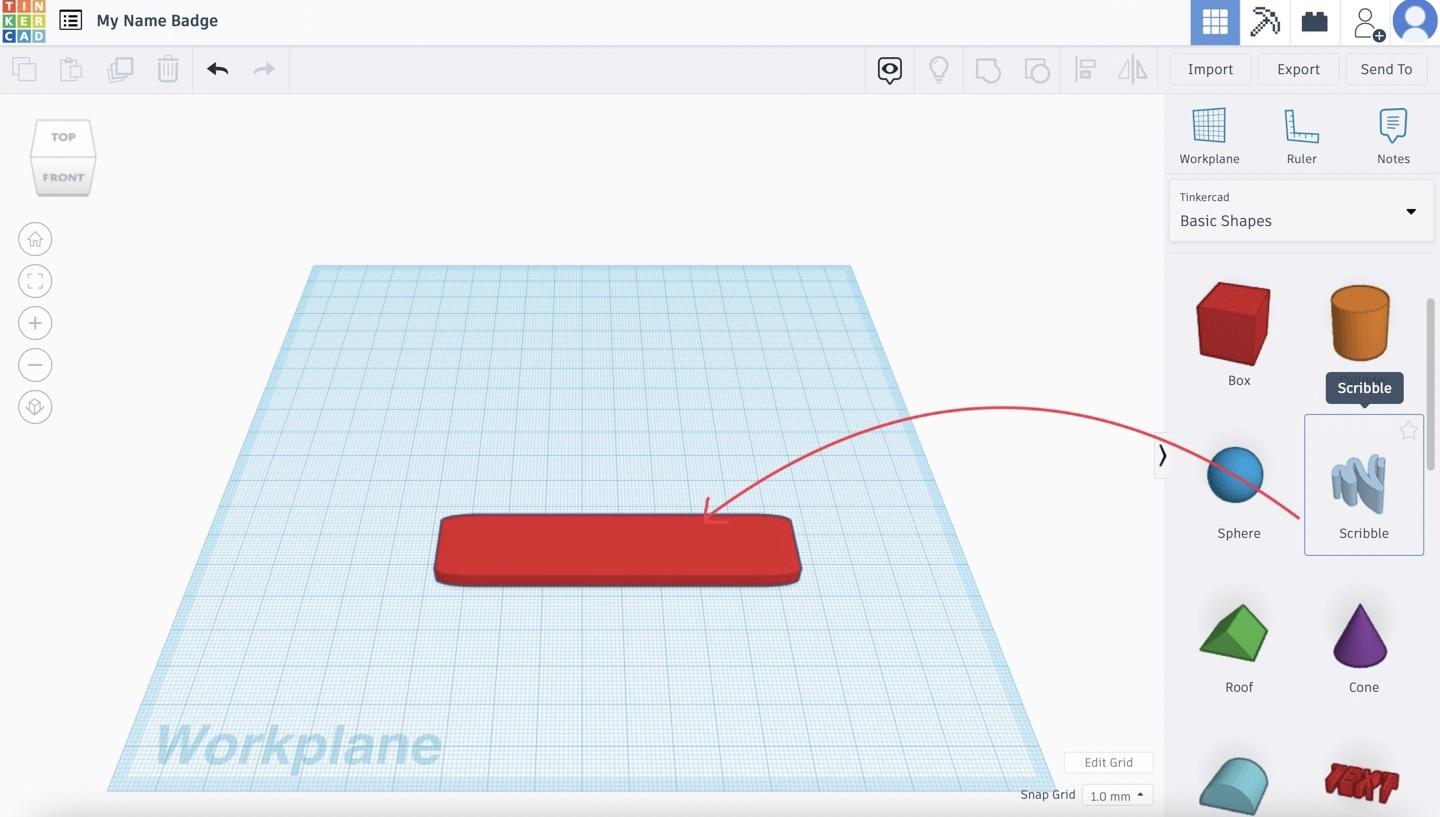
Task: Click the Delete (trash) toolbar icon
Action: point(168,69)
